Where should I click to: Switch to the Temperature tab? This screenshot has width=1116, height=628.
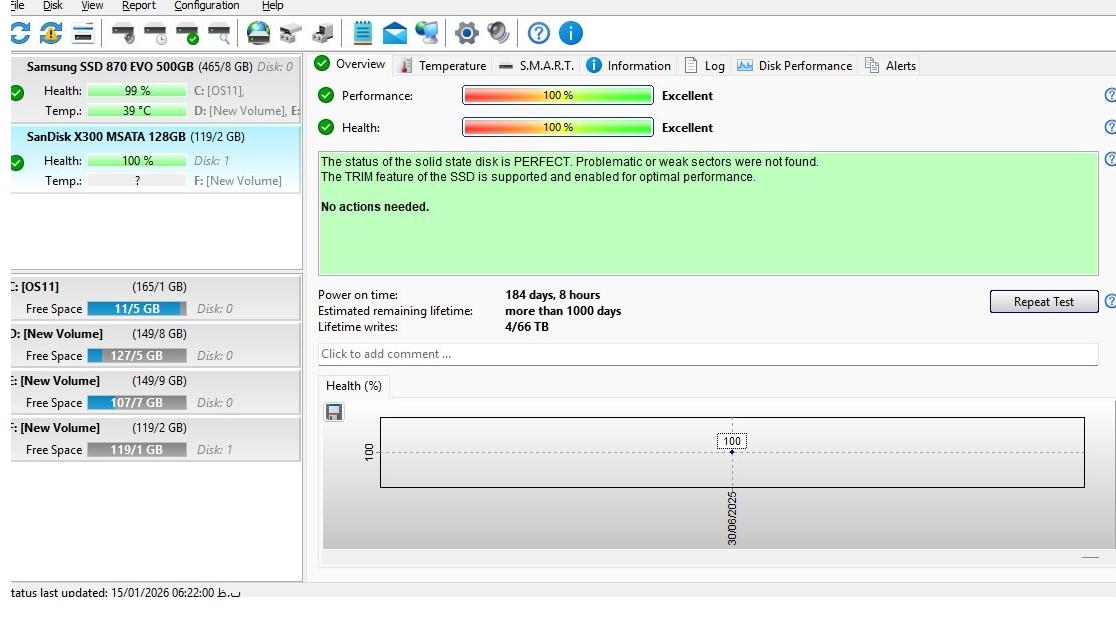pos(442,65)
